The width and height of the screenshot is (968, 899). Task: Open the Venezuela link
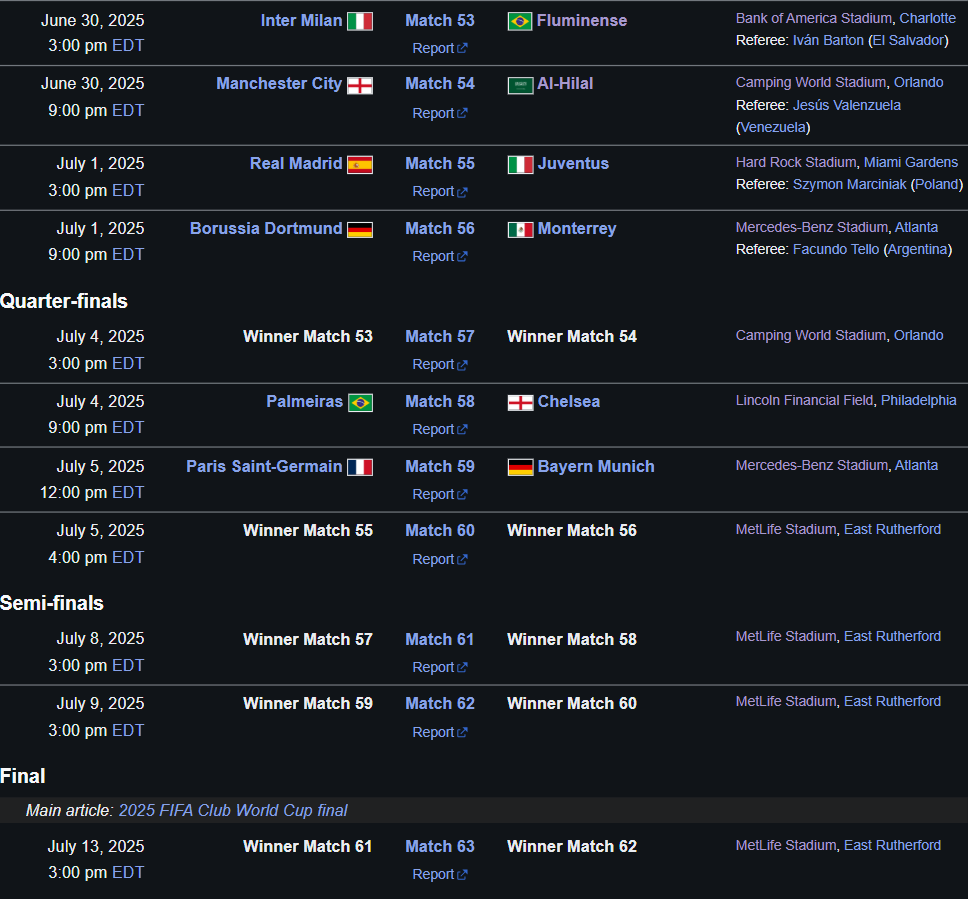pyautogui.click(x=773, y=127)
